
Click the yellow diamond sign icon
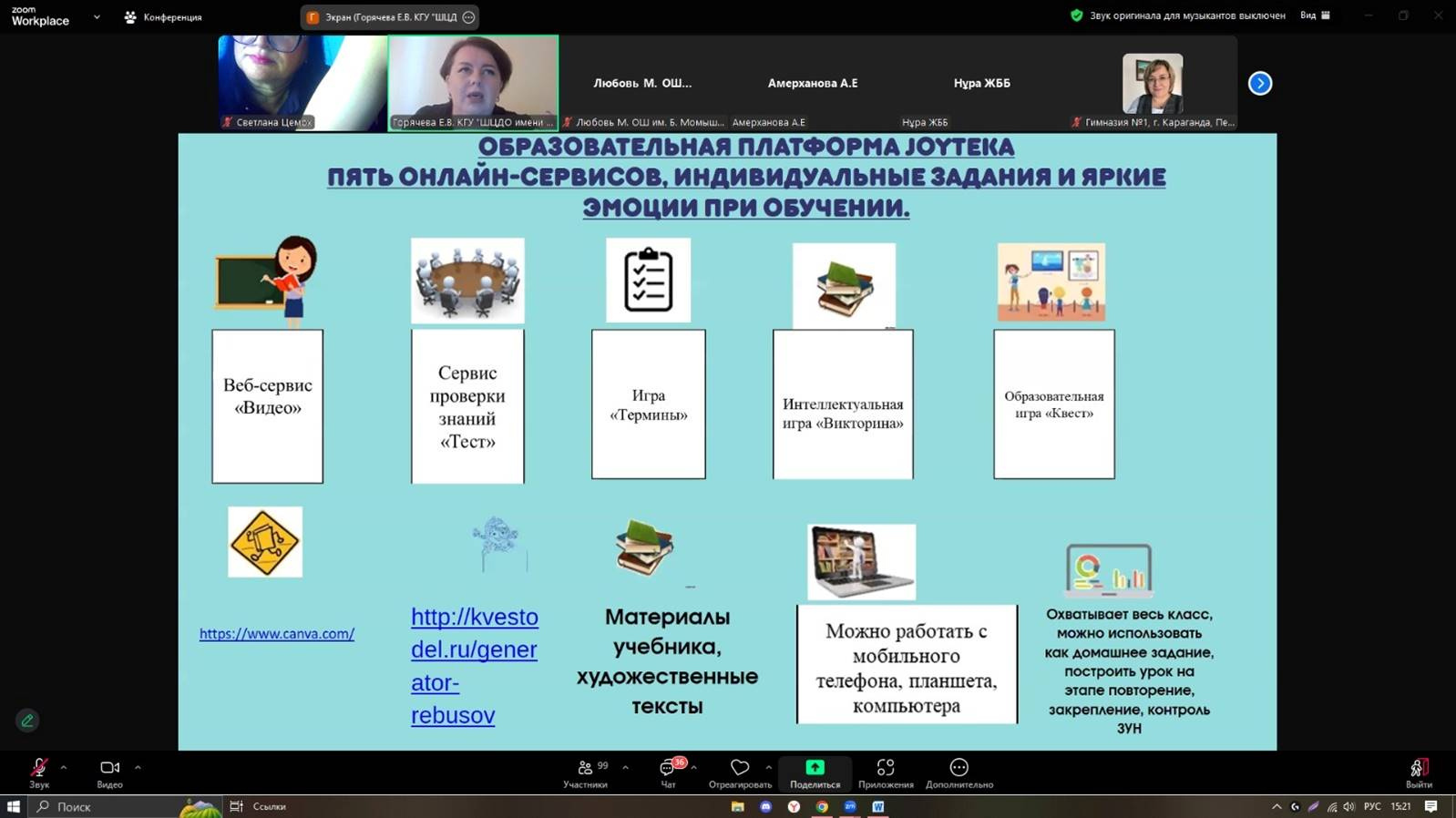[x=265, y=542]
